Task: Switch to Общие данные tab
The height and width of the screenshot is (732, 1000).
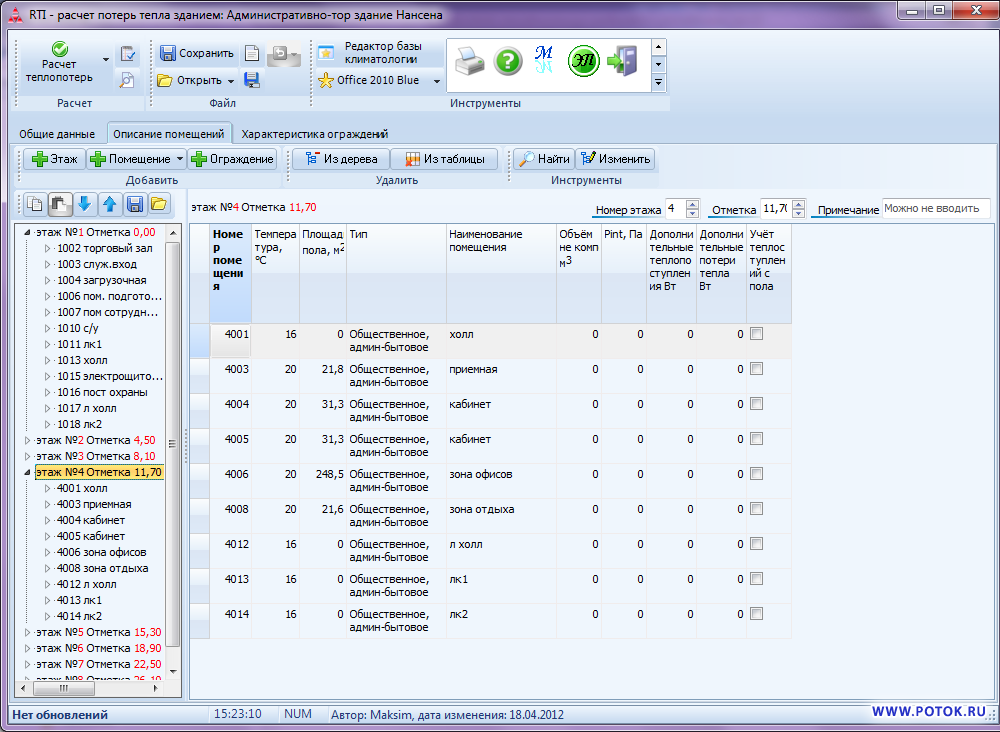Action: point(57,133)
